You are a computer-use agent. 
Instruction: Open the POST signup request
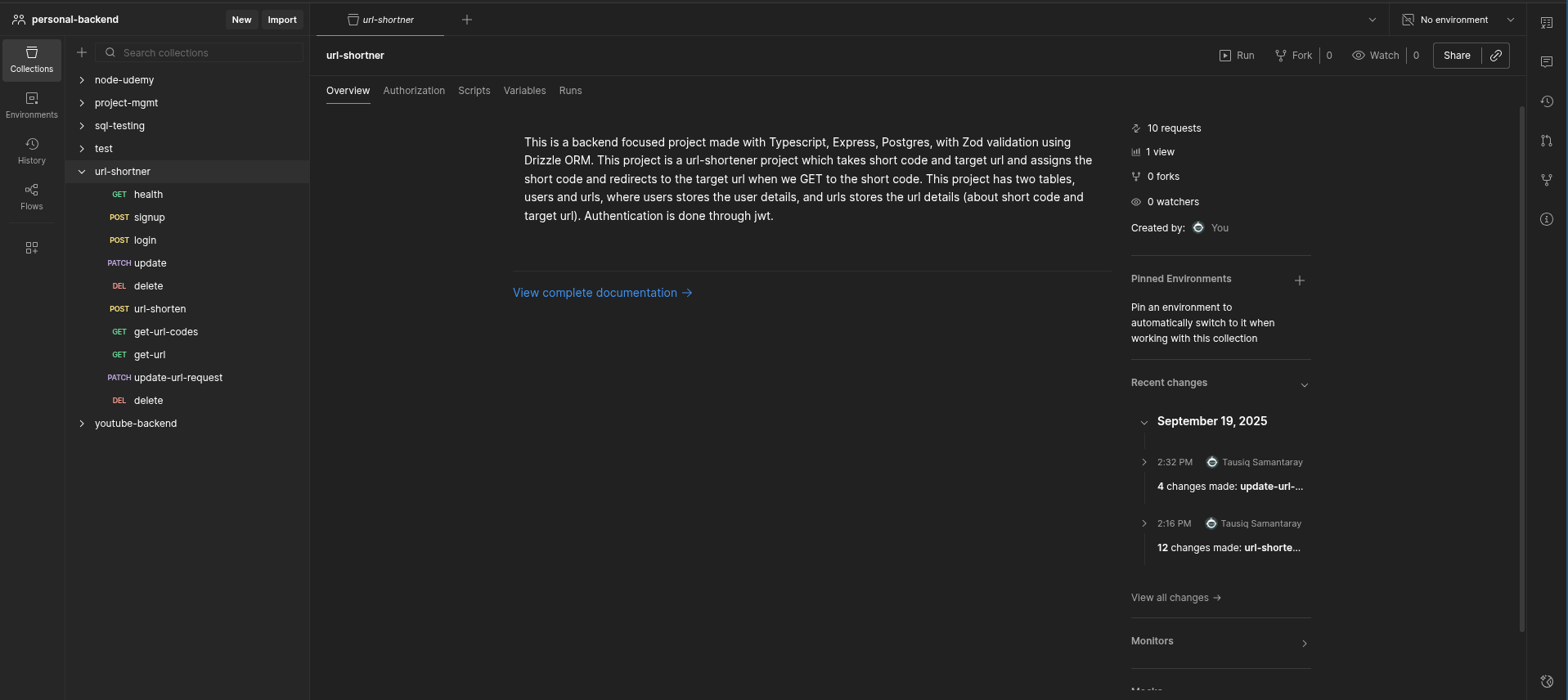click(x=149, y=218)
